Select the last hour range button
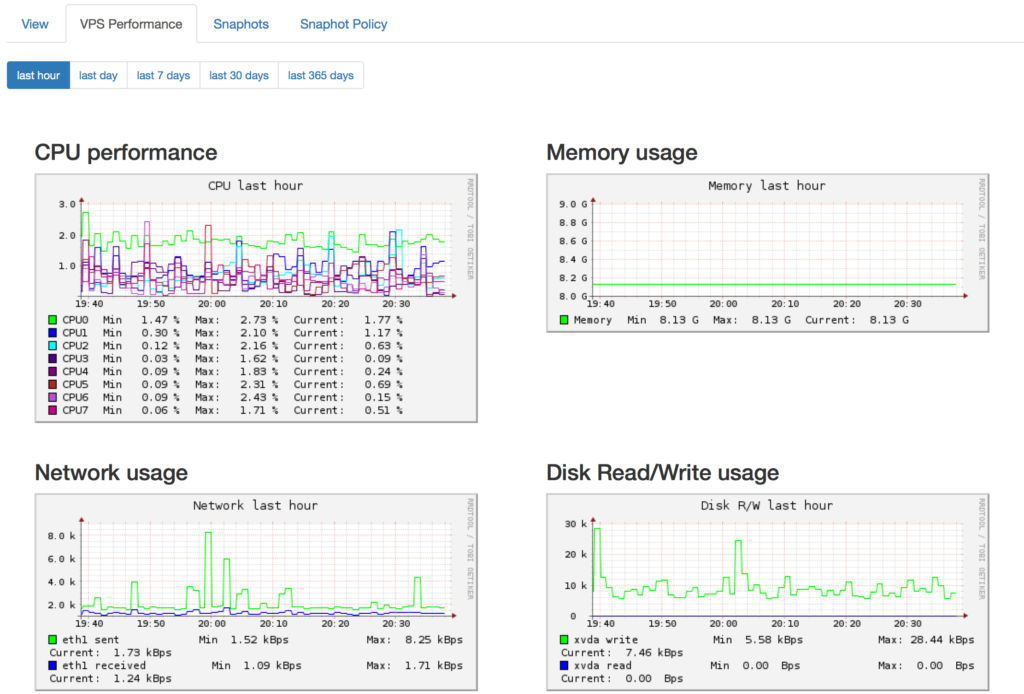Viewport: 1024px width, 694px height. coord(39,75)
